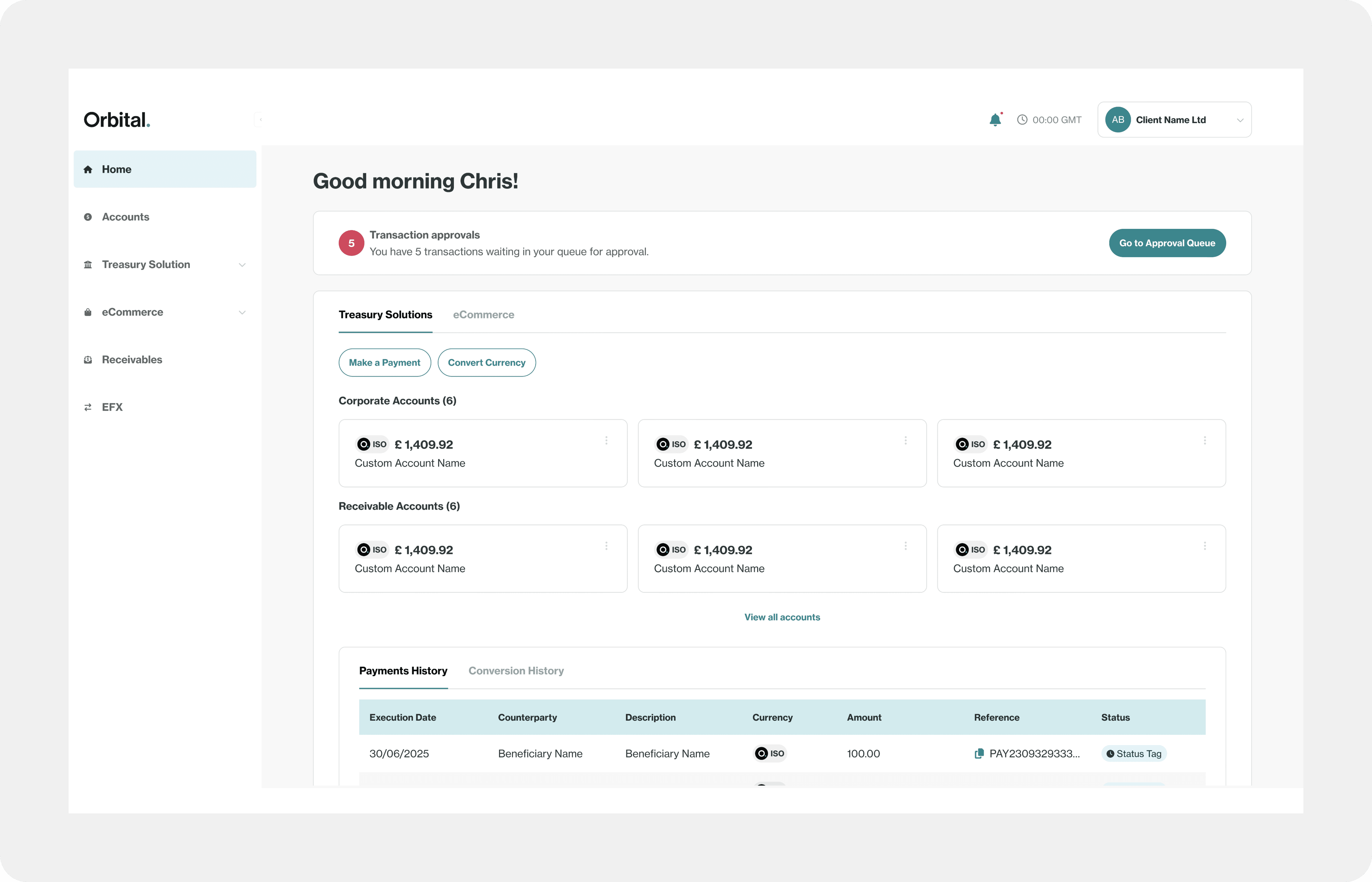Switch to Conversion History tab

tap(516, 671)
